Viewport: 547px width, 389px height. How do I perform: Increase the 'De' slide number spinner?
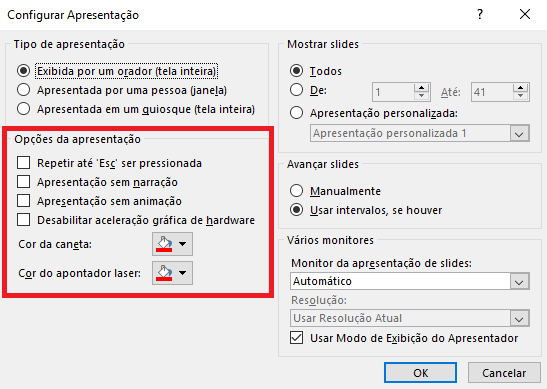(421, 88)
